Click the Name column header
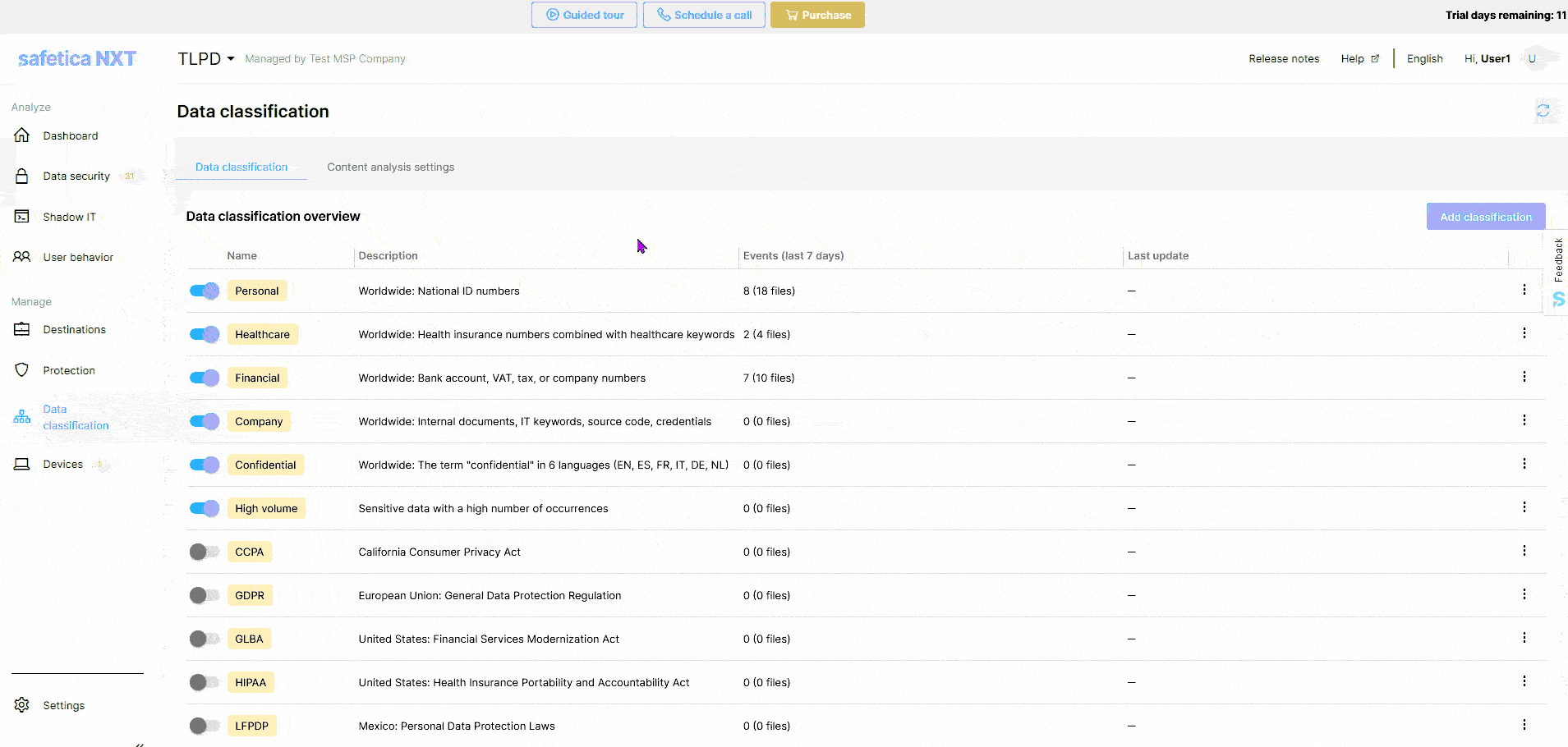 (x=241, y=255)
